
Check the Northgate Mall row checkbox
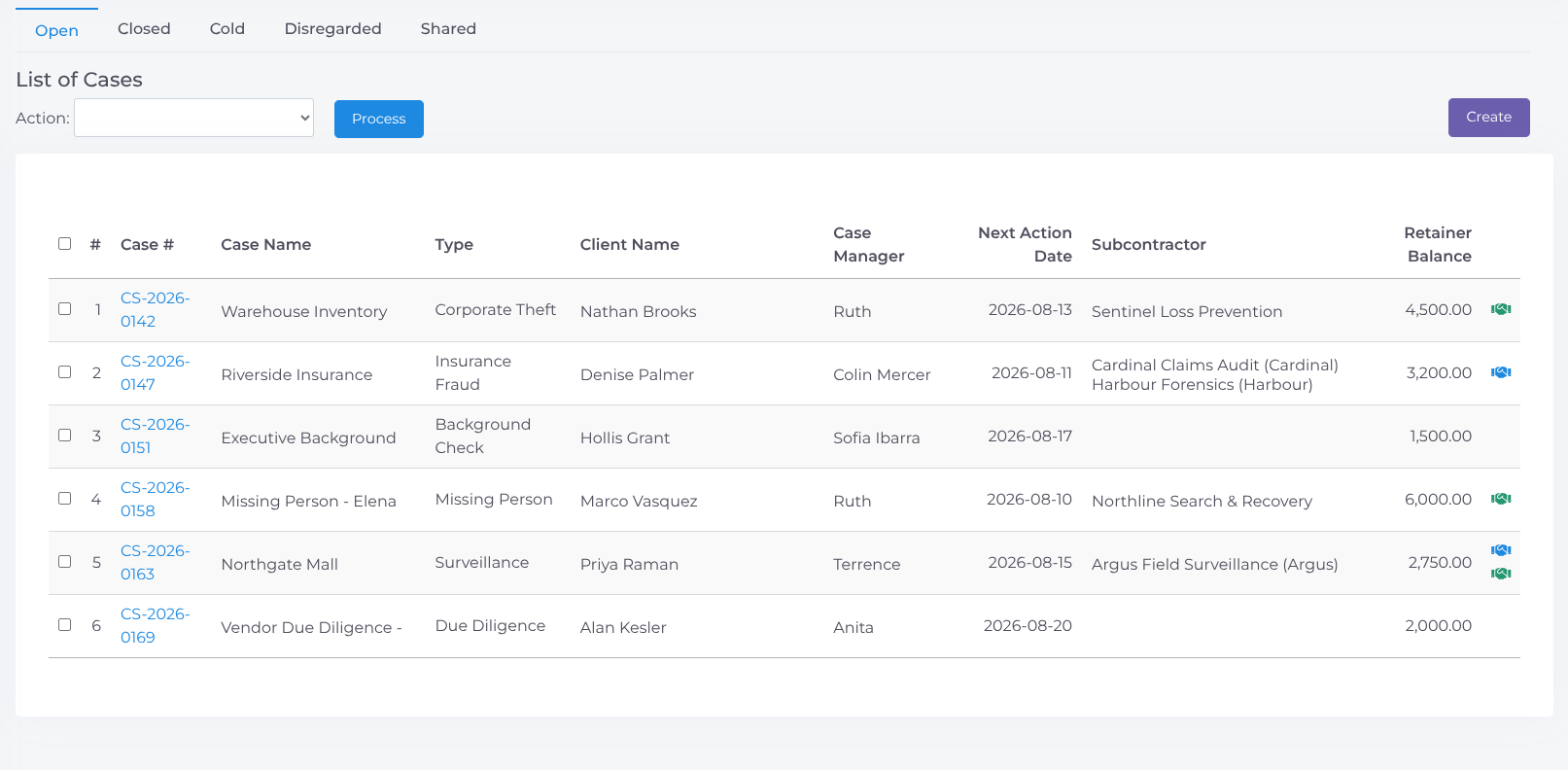click(65, 562)
